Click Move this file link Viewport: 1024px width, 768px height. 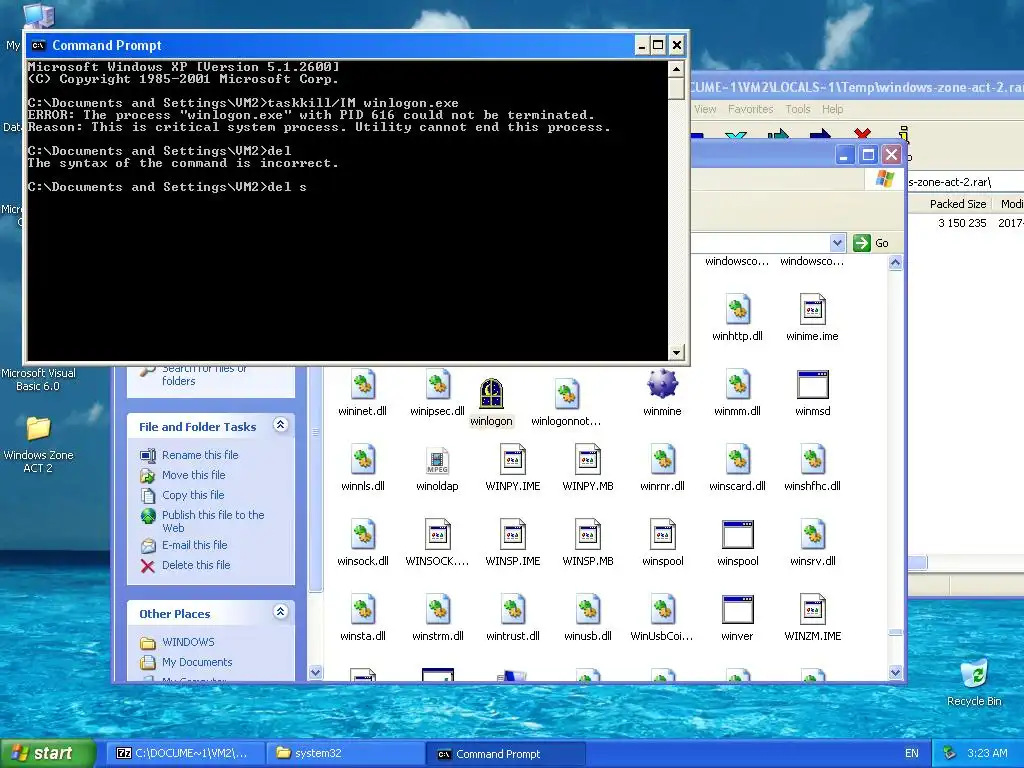click(193, 475)
